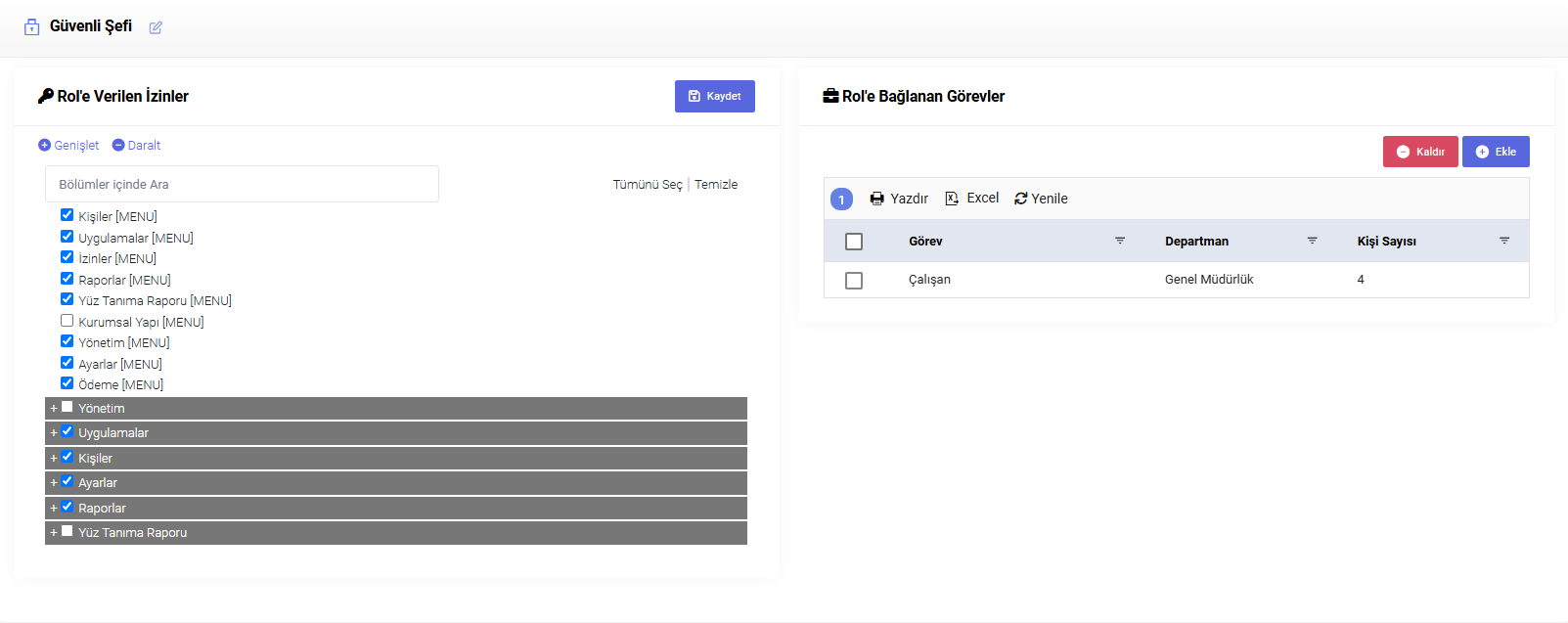Screen dimensions: 1568x623
Task: Click the Ekle add button
Action: click(1496, 152)
